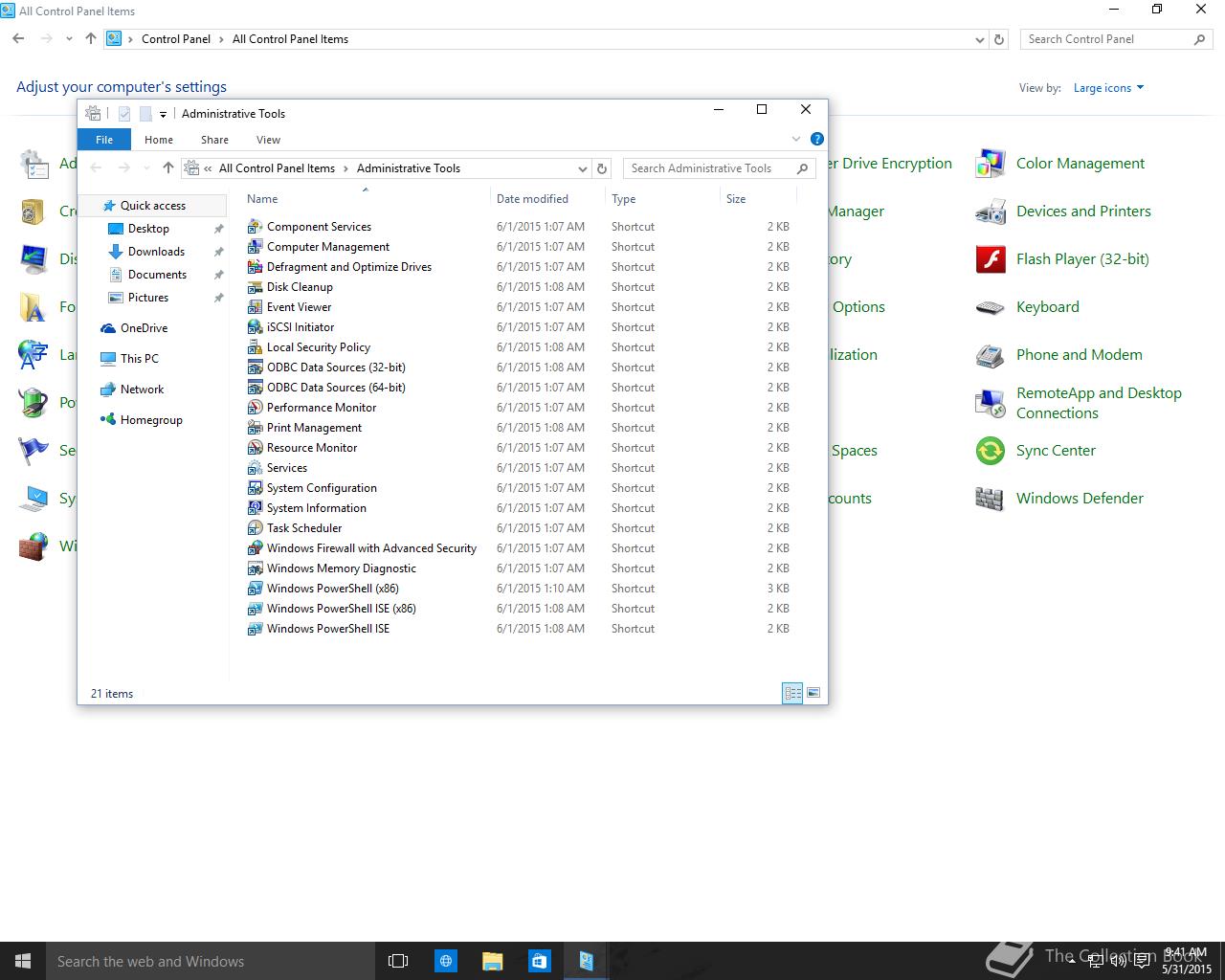The width and height of the screenshot is (1225, 980).
Task: Click the help question mark icon
Action: point(816,139)
